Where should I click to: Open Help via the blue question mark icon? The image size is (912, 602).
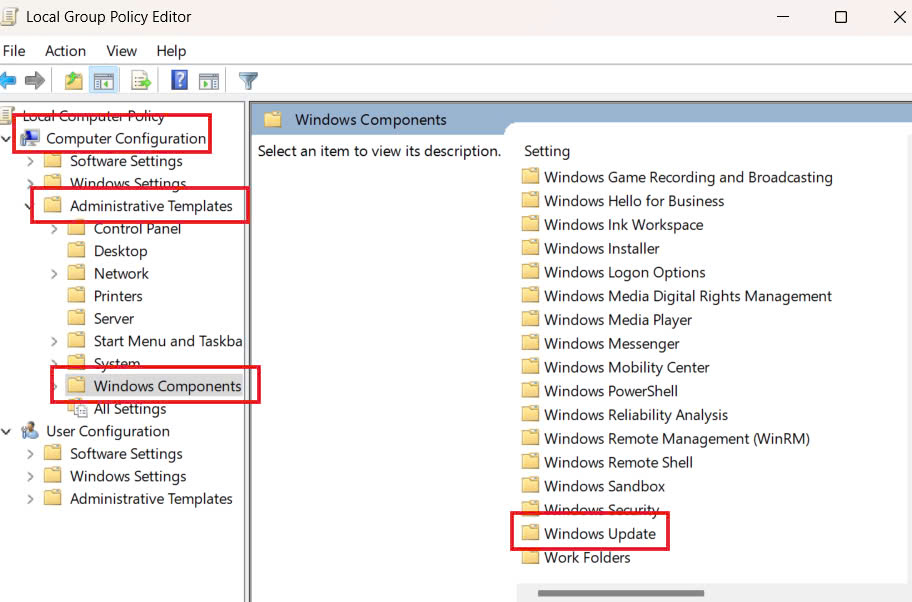pyautogui.click(x=180, y=81)
